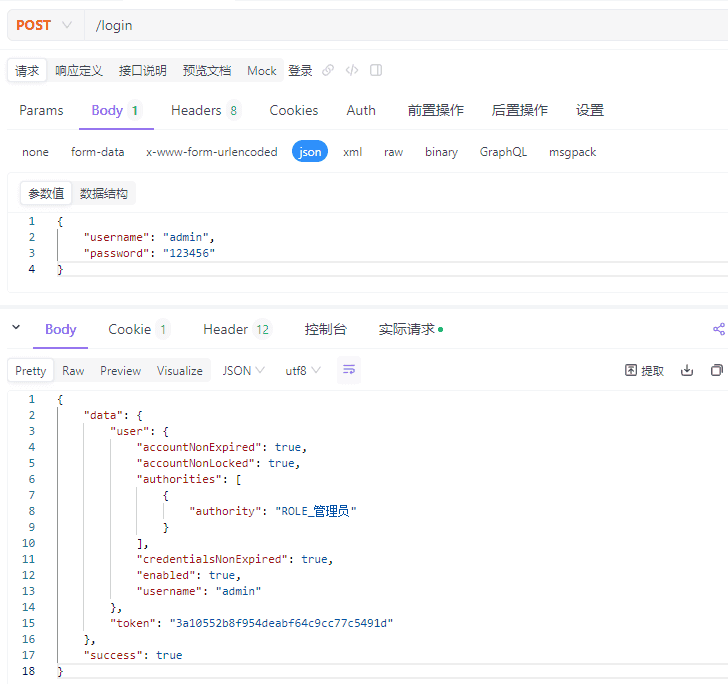Open the 预览文档 tab
Image resolution: width=728 pixels, height=684 pixels.
click(207, 71)
